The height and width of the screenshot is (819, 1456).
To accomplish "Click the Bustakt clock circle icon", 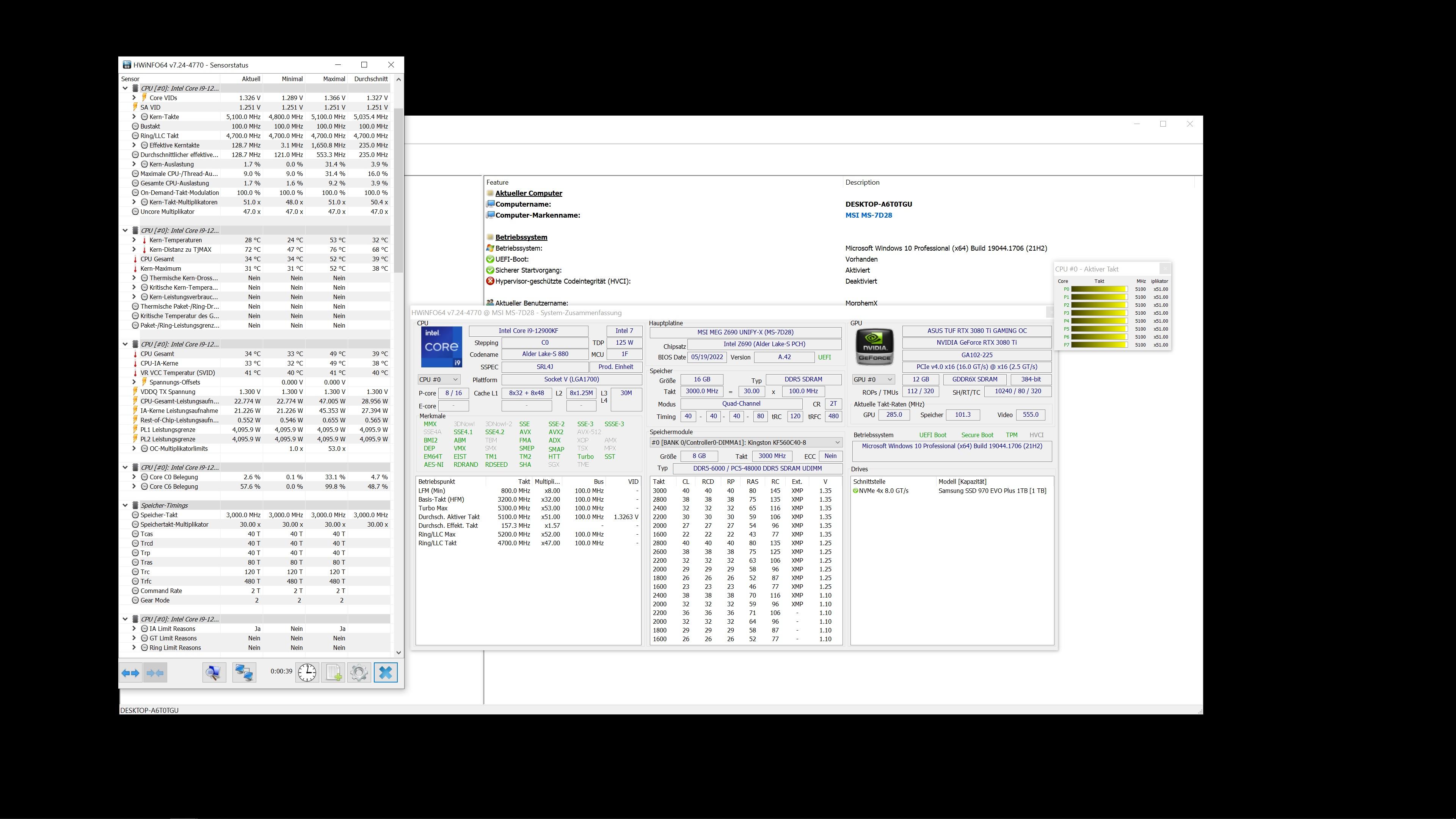I will point(135,127).
